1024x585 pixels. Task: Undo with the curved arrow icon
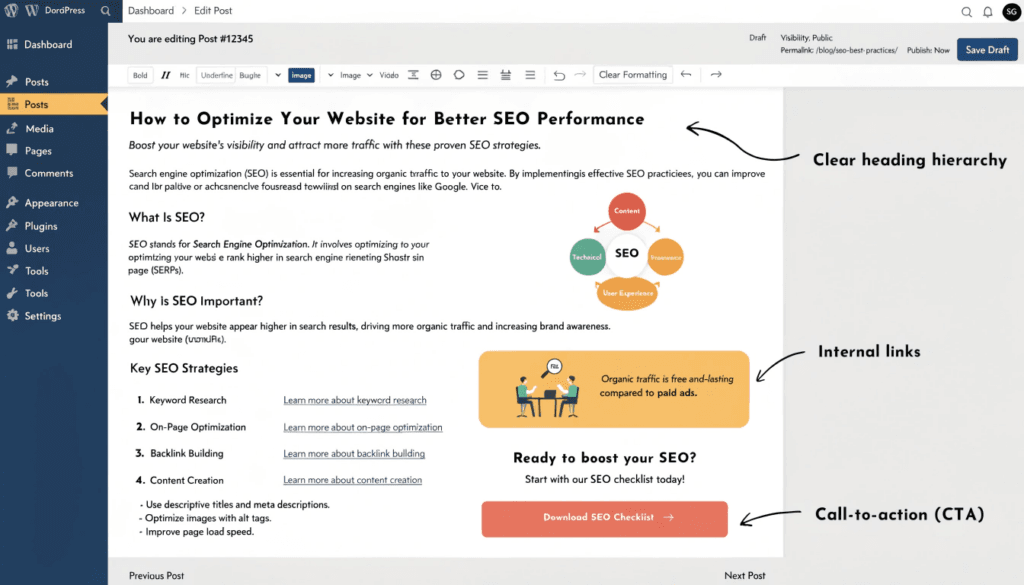tap(559, 75)
